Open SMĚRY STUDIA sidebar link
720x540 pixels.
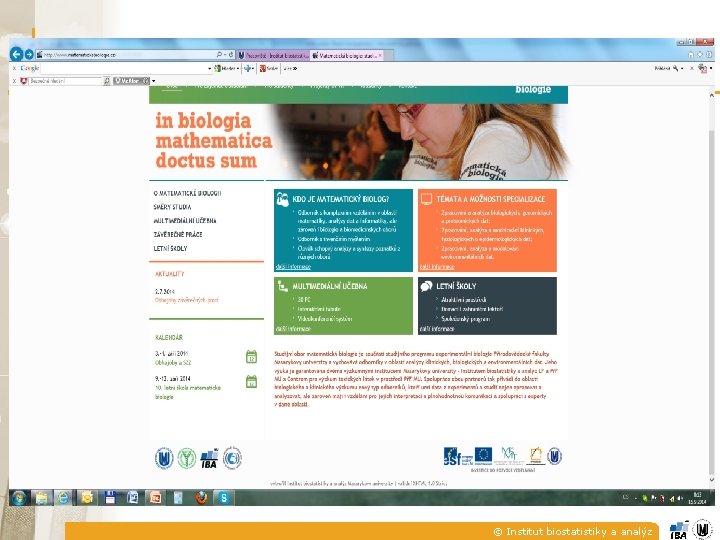(172, 207)
